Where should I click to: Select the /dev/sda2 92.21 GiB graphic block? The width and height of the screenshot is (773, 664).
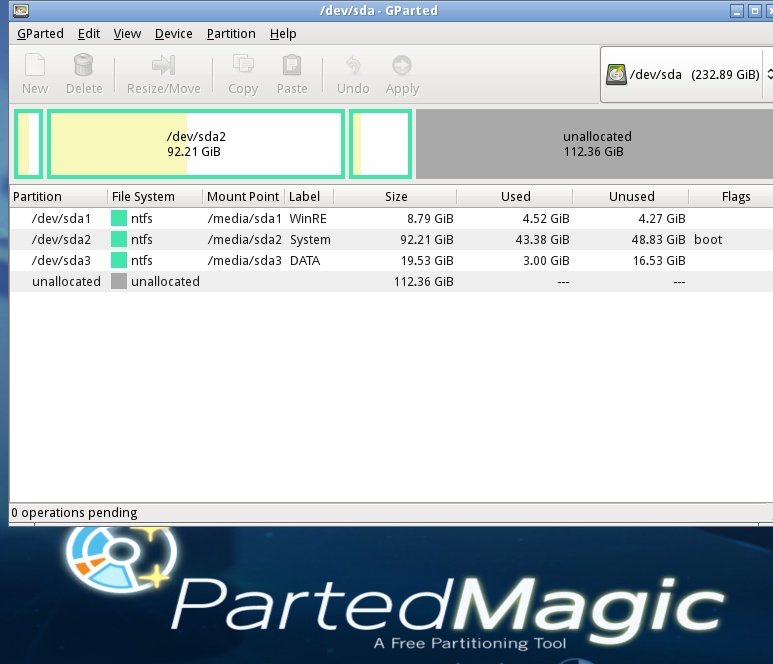(196, 144)
